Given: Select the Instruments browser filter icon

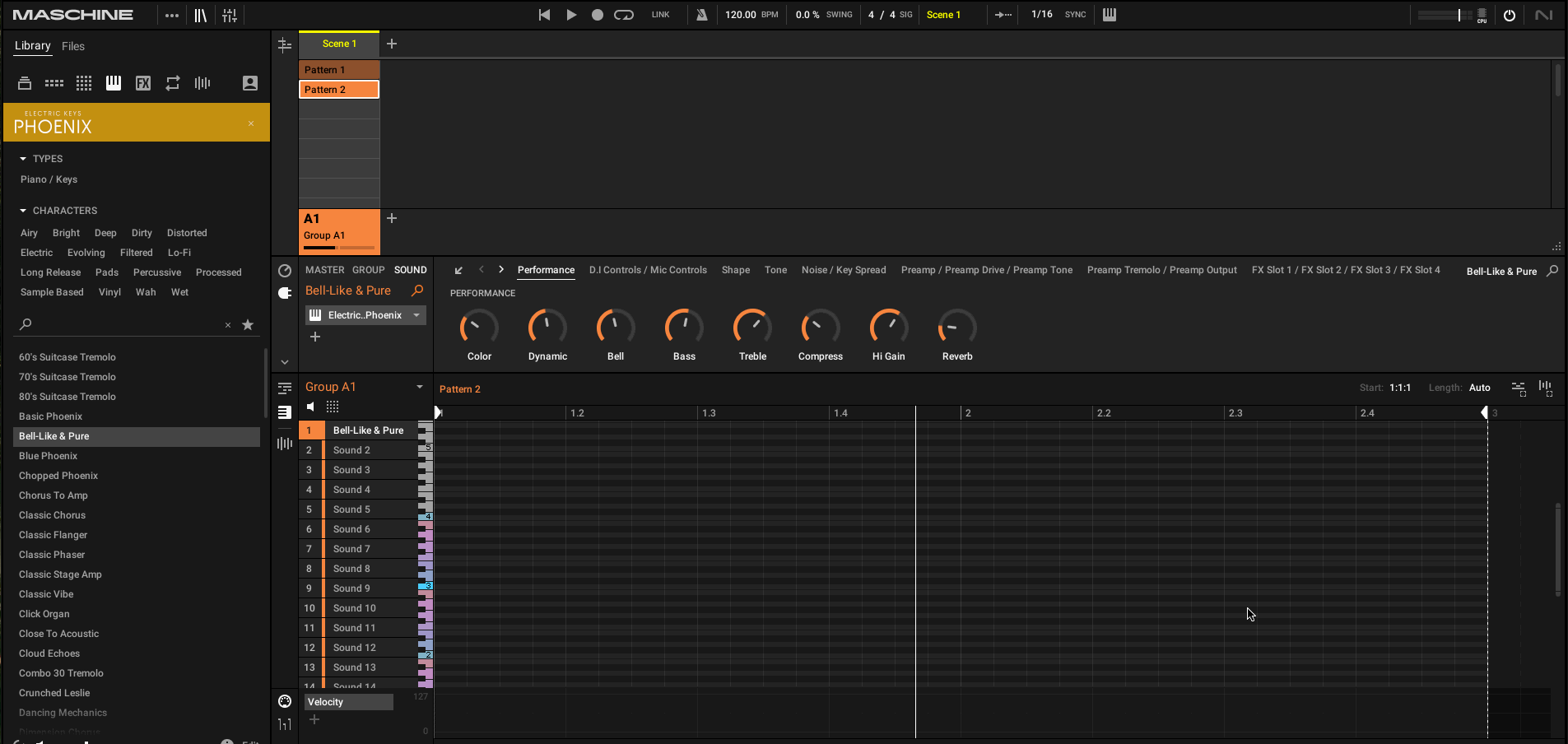Looking at the screenshot, I should click(114, 83).
